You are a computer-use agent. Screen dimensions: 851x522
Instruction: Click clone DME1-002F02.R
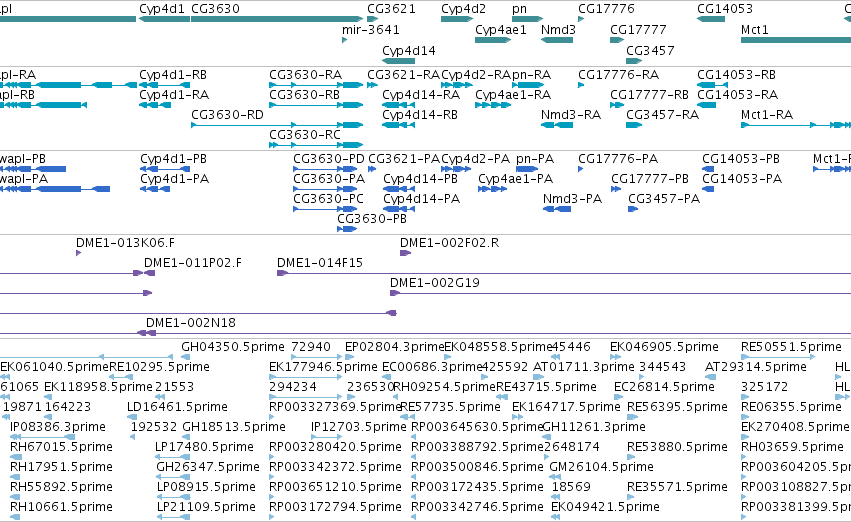(449, 243)
